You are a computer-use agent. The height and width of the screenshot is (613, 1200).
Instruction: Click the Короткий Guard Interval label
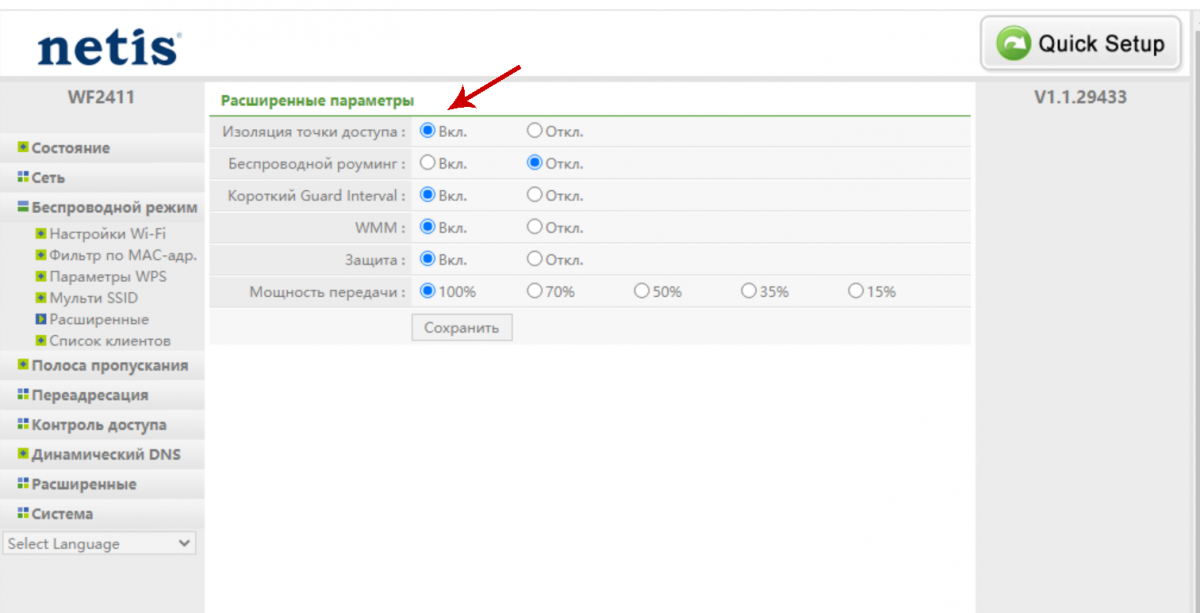coord(317,195)
